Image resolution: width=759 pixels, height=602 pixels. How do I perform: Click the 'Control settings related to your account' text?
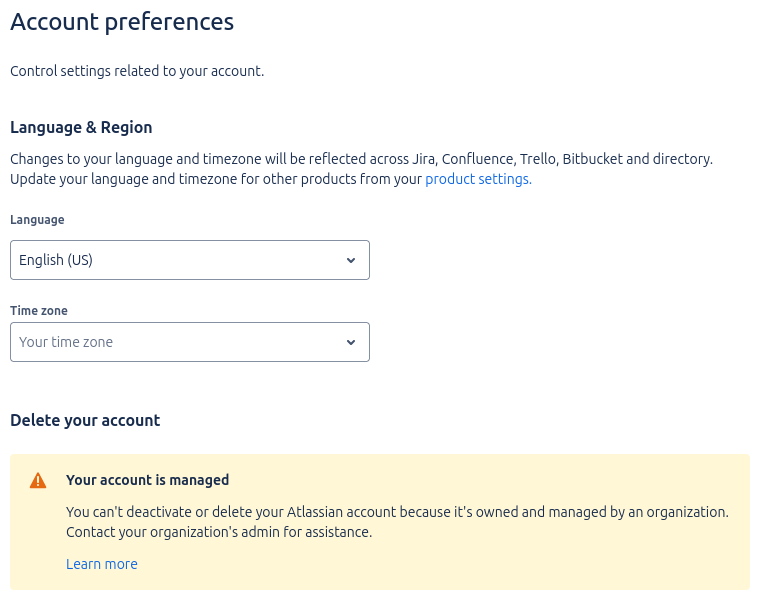pyautogui.click(x=137, y=71)
